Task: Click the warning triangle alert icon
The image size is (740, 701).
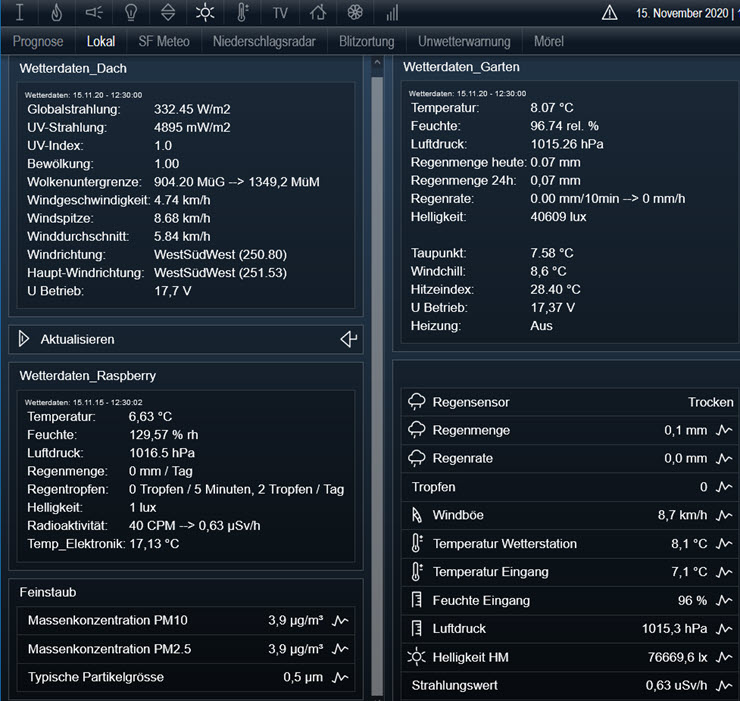Action: click(609, 13)
